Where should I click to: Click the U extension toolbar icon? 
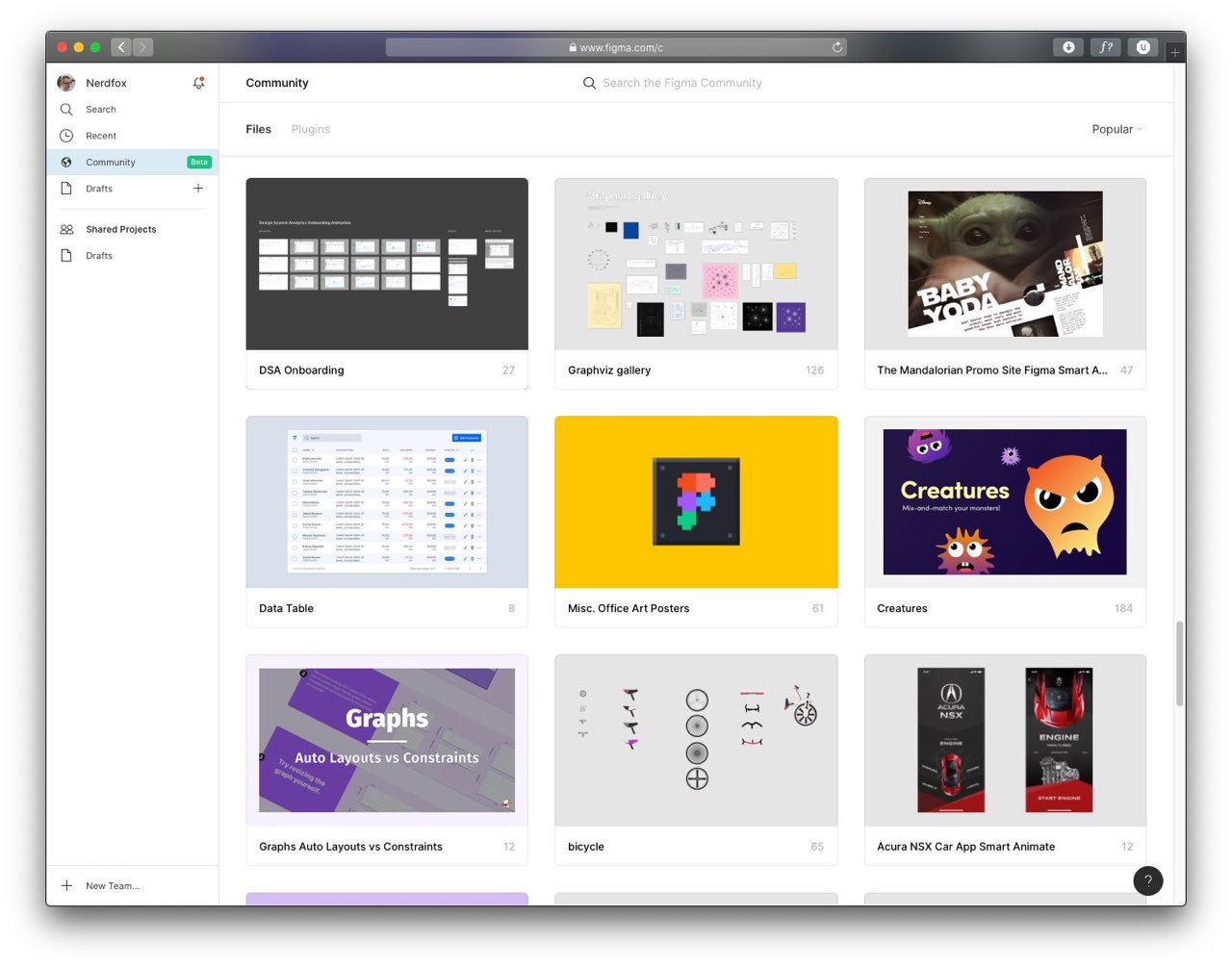click(x=1143, y=47)
